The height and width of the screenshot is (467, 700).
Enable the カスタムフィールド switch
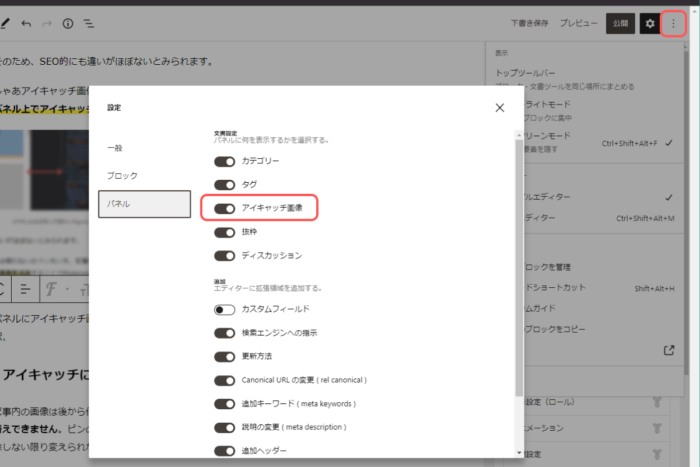click(225, 309)
